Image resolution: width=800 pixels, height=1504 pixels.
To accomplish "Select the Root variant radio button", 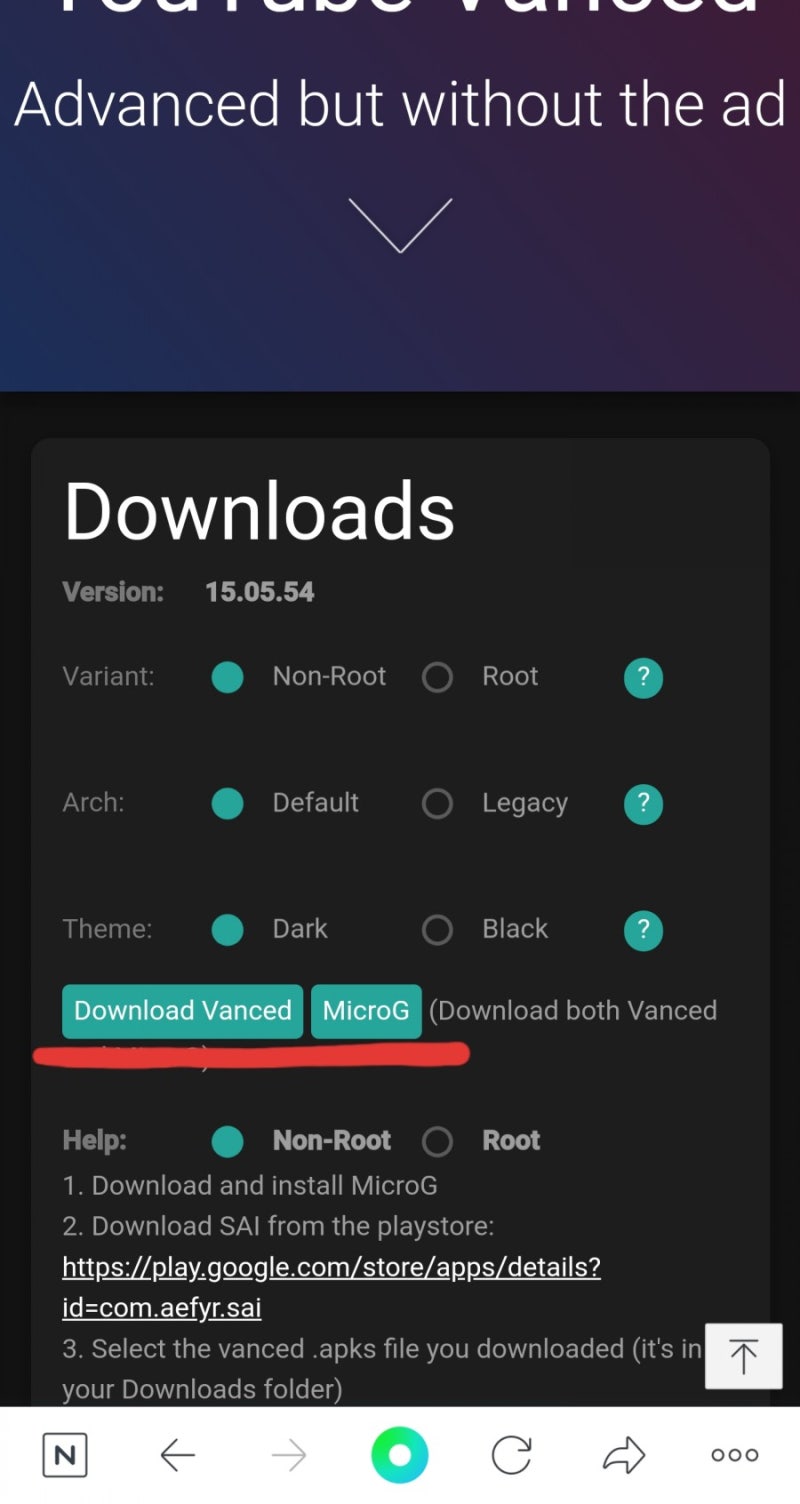I will click(437, 678).
